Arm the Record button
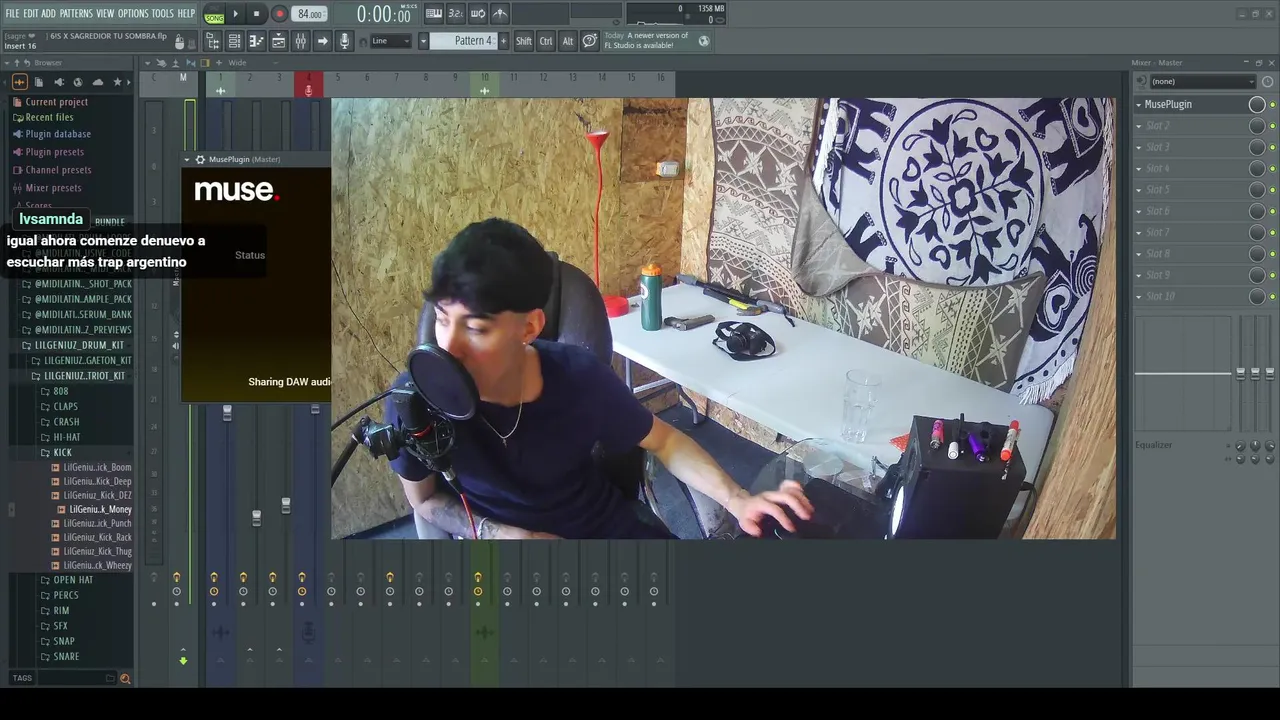Screen dimensions: 1280x720 [x=279, y=14]
